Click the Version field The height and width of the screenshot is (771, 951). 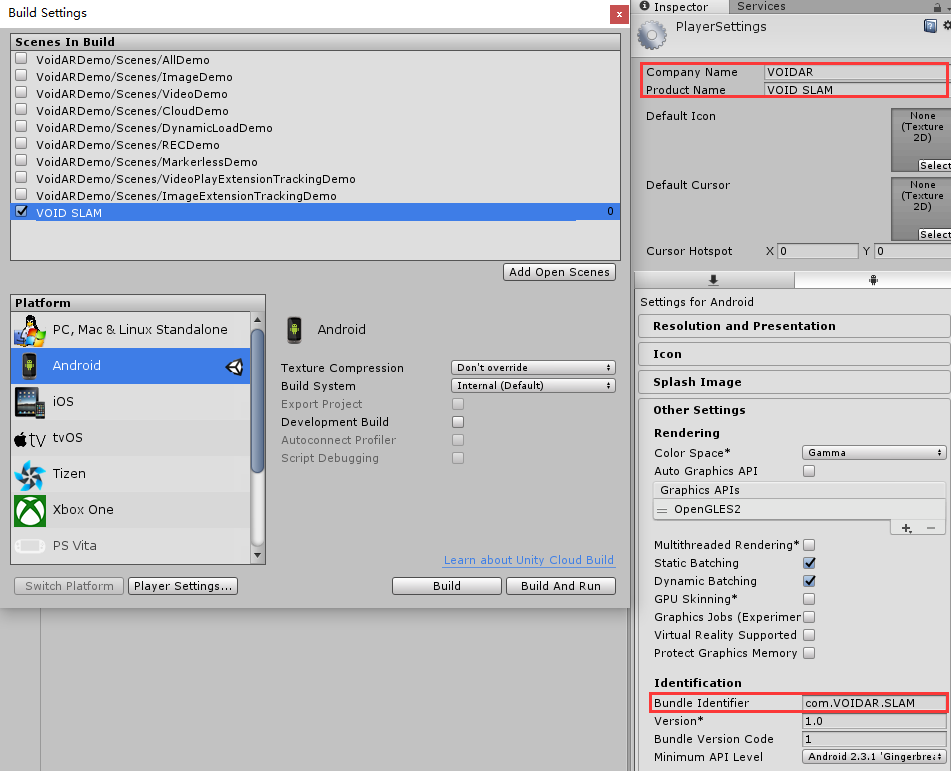874,721
